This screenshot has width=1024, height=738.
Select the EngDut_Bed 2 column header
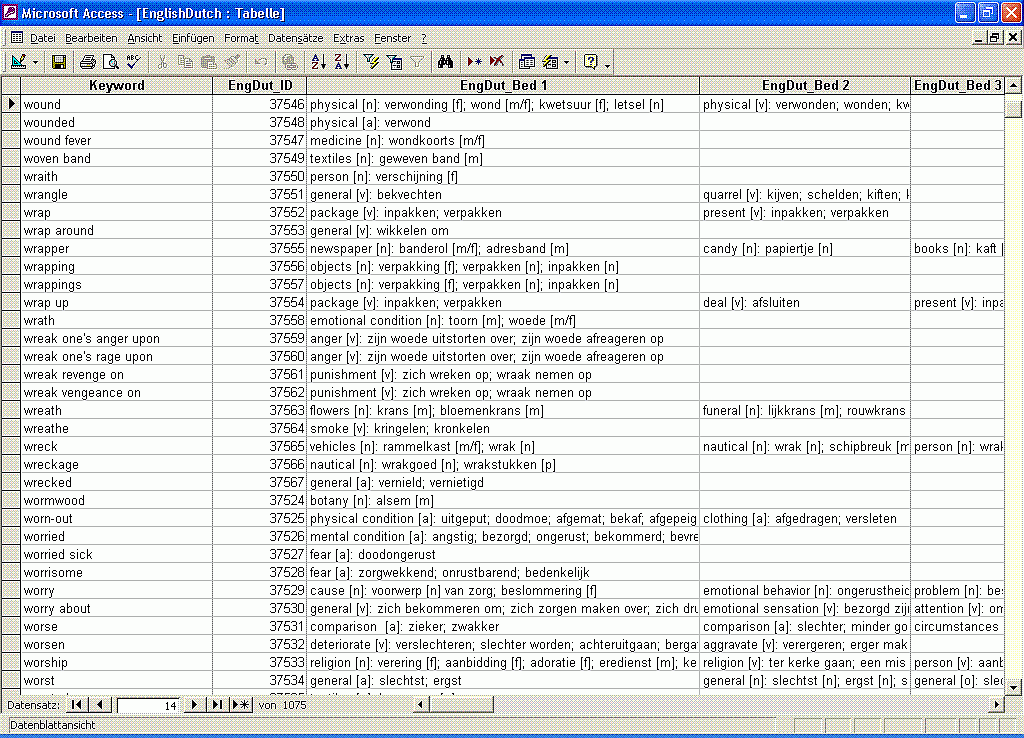(x=805, y=86)
